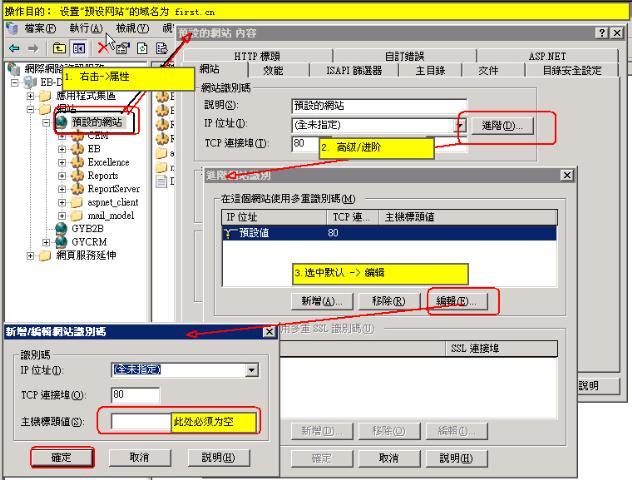Click 說明(H) in the 新增/編輯網站識別碼 dialog
The height and width of the screenshot is (480, 632).
218,457
